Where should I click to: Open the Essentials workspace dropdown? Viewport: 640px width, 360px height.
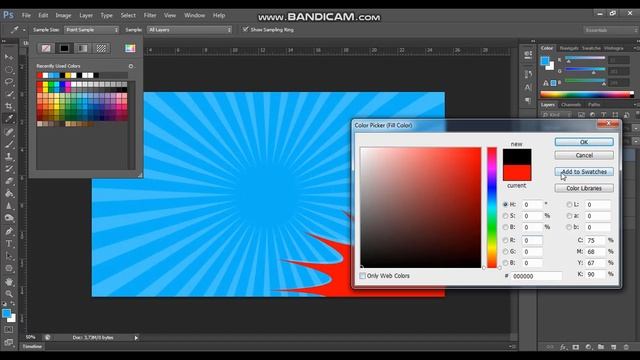[x=610, y=30]
